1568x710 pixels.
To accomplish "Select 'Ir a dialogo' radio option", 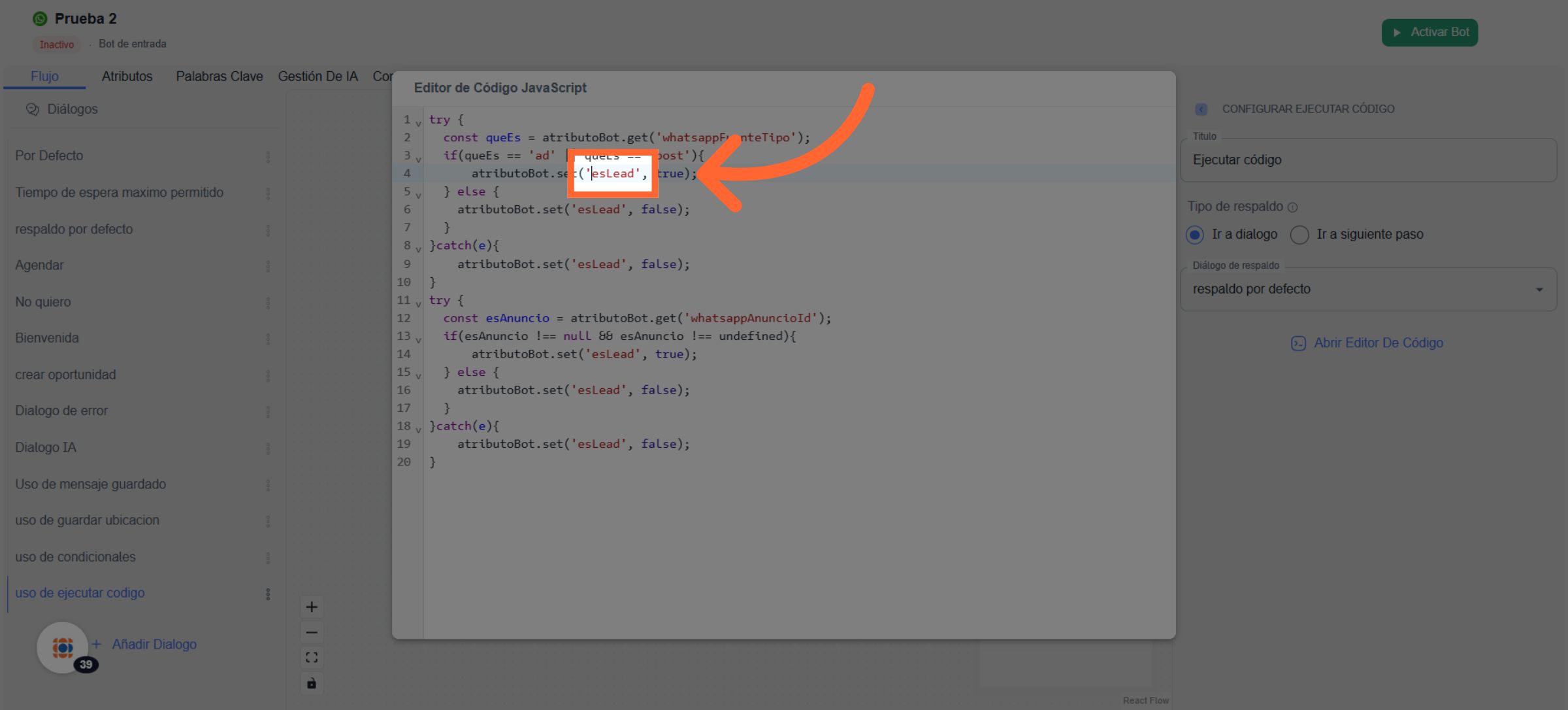I will 1195,235.
